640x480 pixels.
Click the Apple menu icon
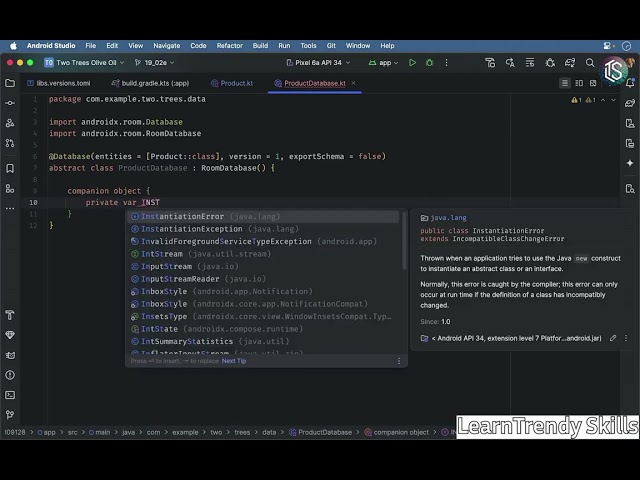click(x=13, y=46)
